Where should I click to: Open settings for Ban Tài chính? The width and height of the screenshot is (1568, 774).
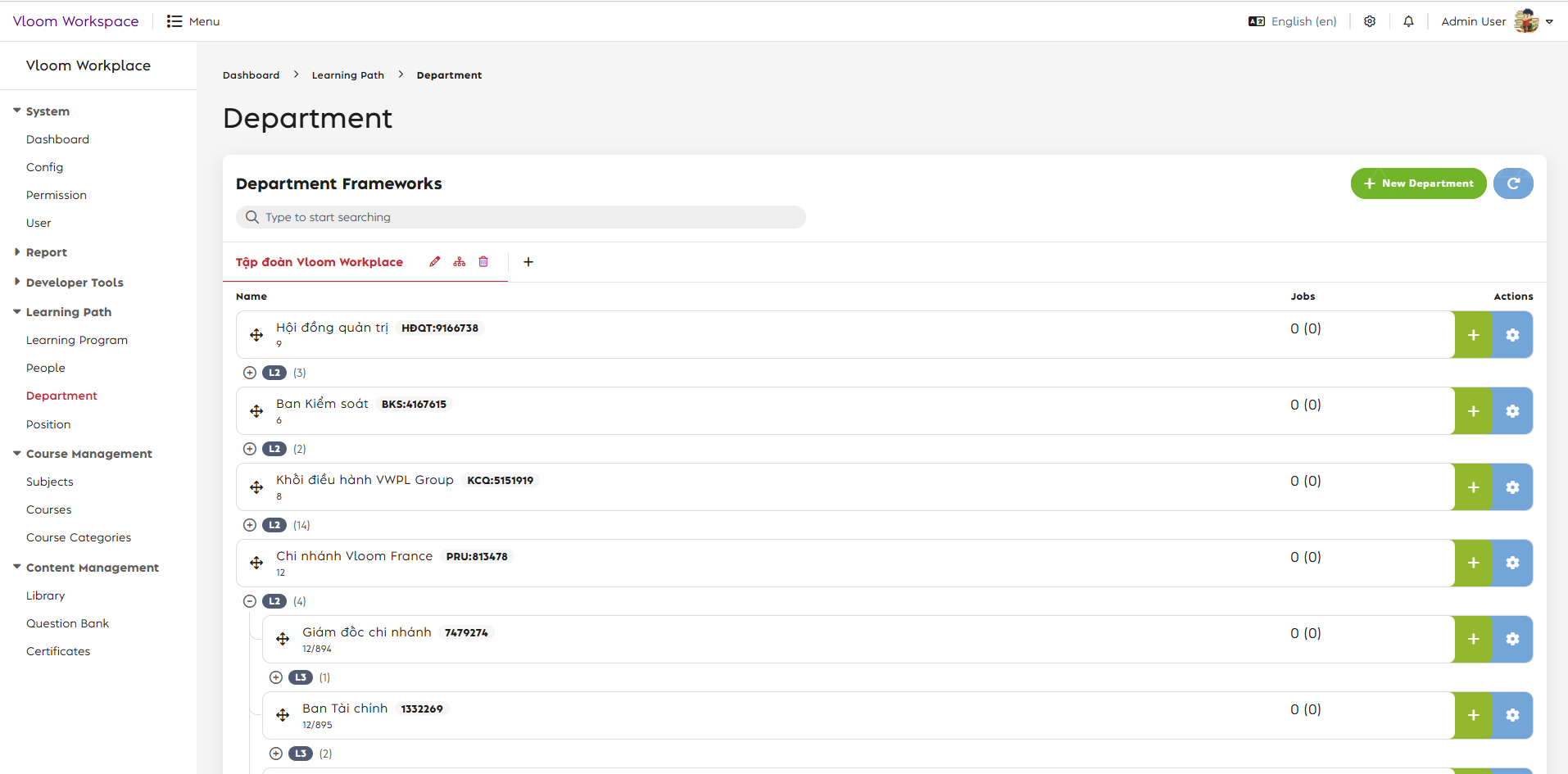click(1512, 715)
